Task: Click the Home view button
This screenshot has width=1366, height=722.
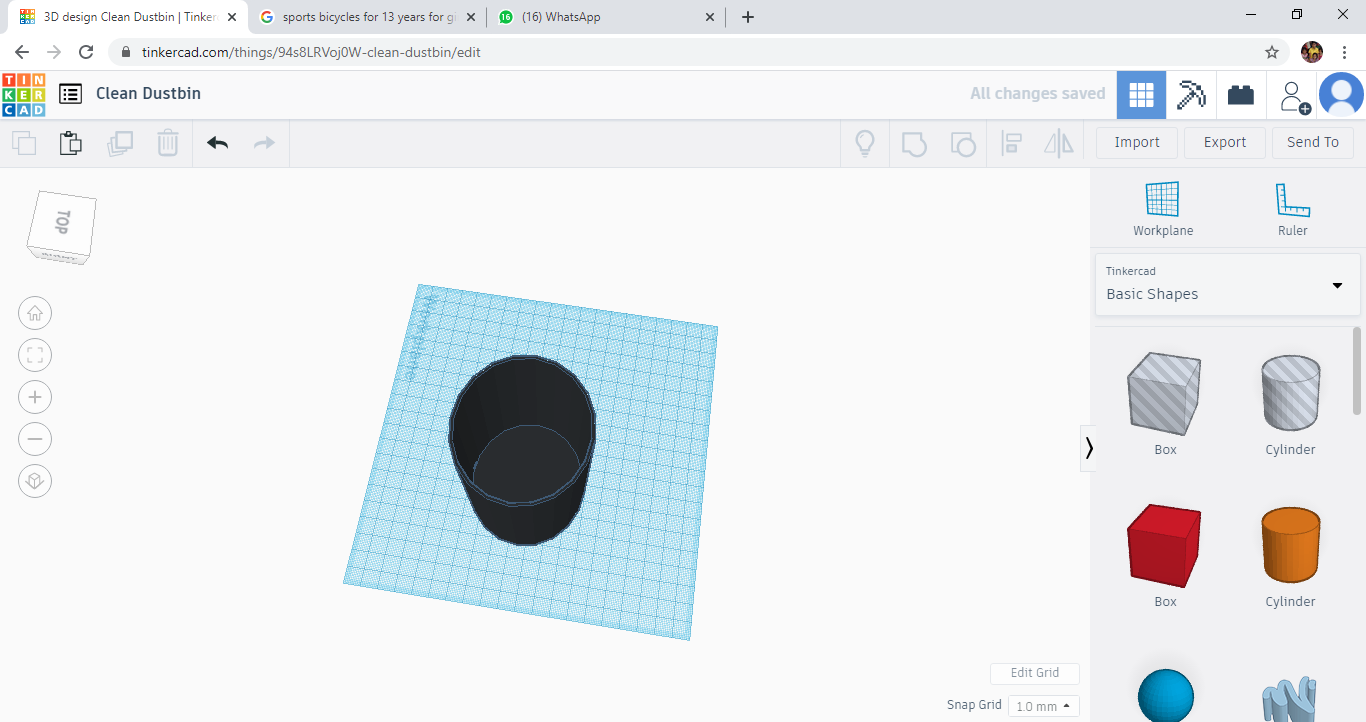Action: click(x=35, y=313)
